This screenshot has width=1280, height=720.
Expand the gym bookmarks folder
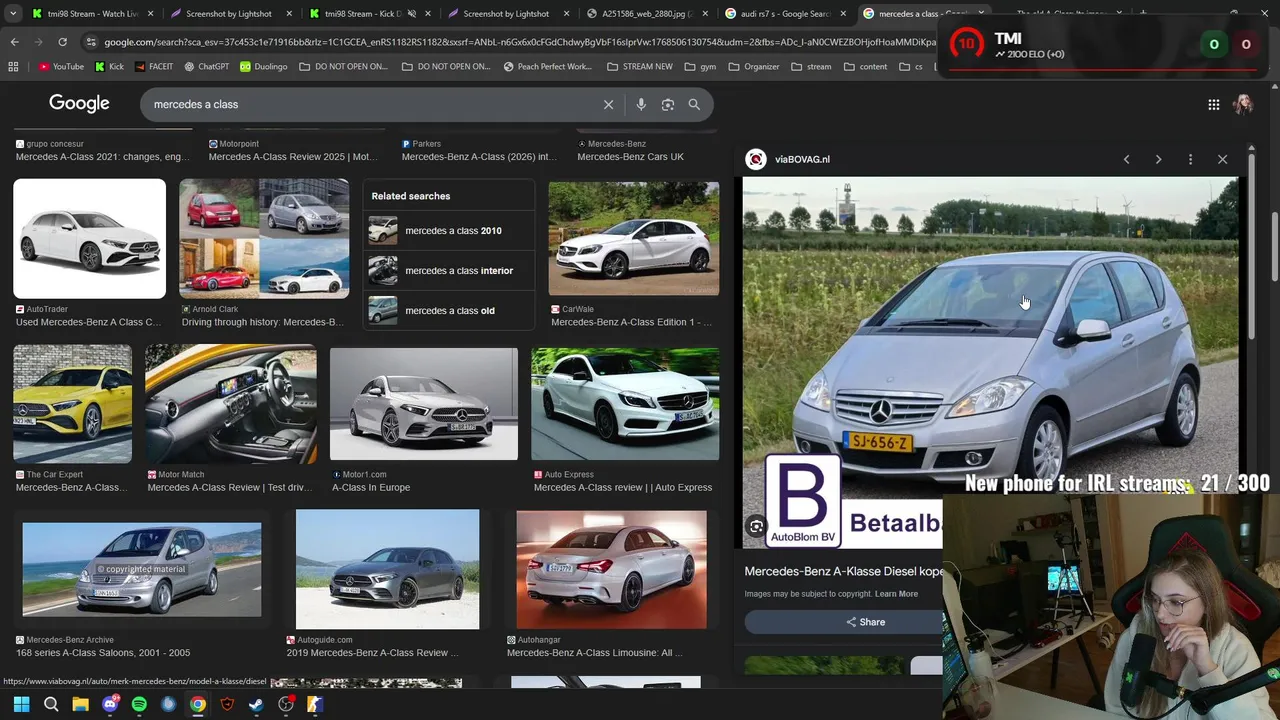click(x=700, y=66)
